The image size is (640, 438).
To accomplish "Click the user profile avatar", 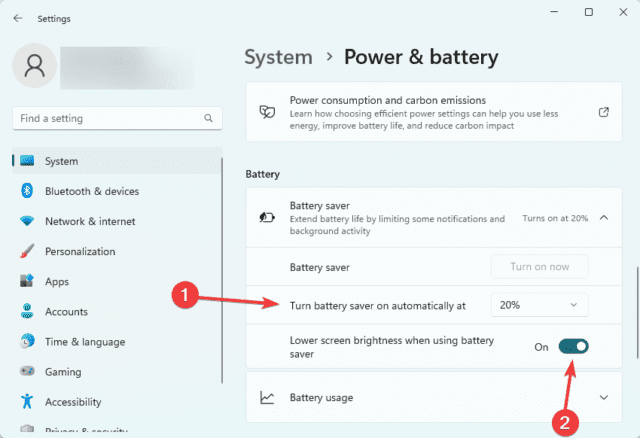I will (36, 66).
